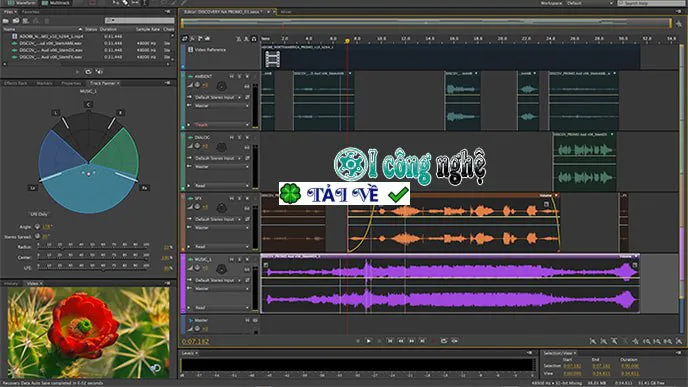This screenshot has width=688, height=387.
Task: Show the Inputs/Outputs track controls icon
Action: pos(185,39)
